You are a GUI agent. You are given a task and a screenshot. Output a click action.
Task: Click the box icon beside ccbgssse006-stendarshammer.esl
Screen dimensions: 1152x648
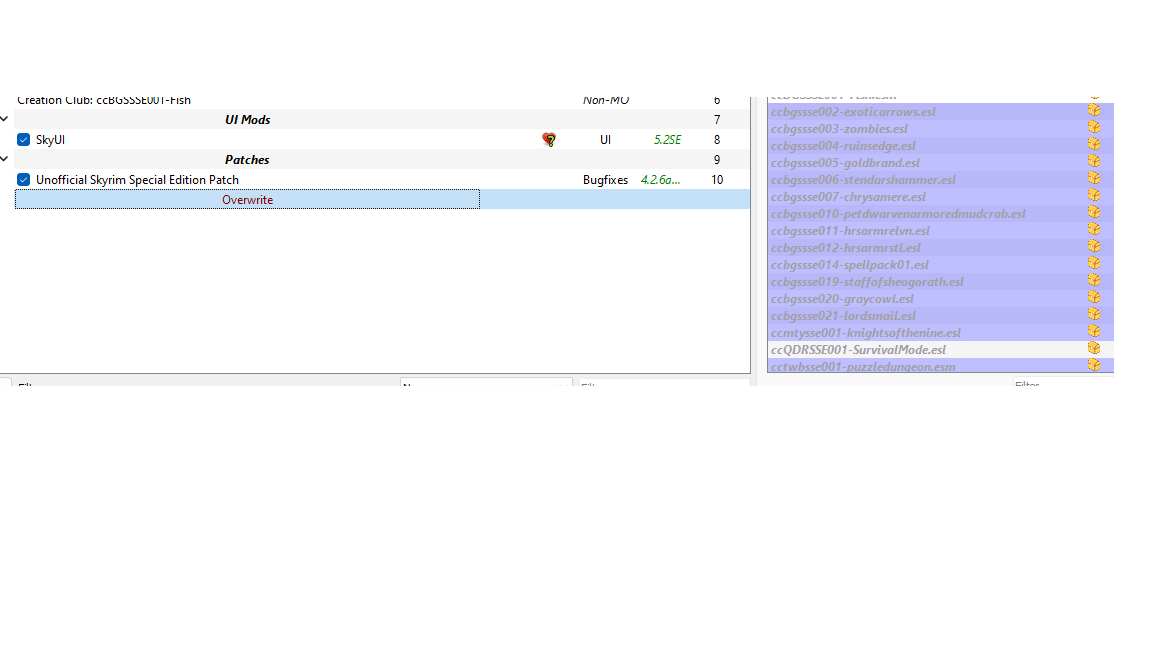(1094, 178)
